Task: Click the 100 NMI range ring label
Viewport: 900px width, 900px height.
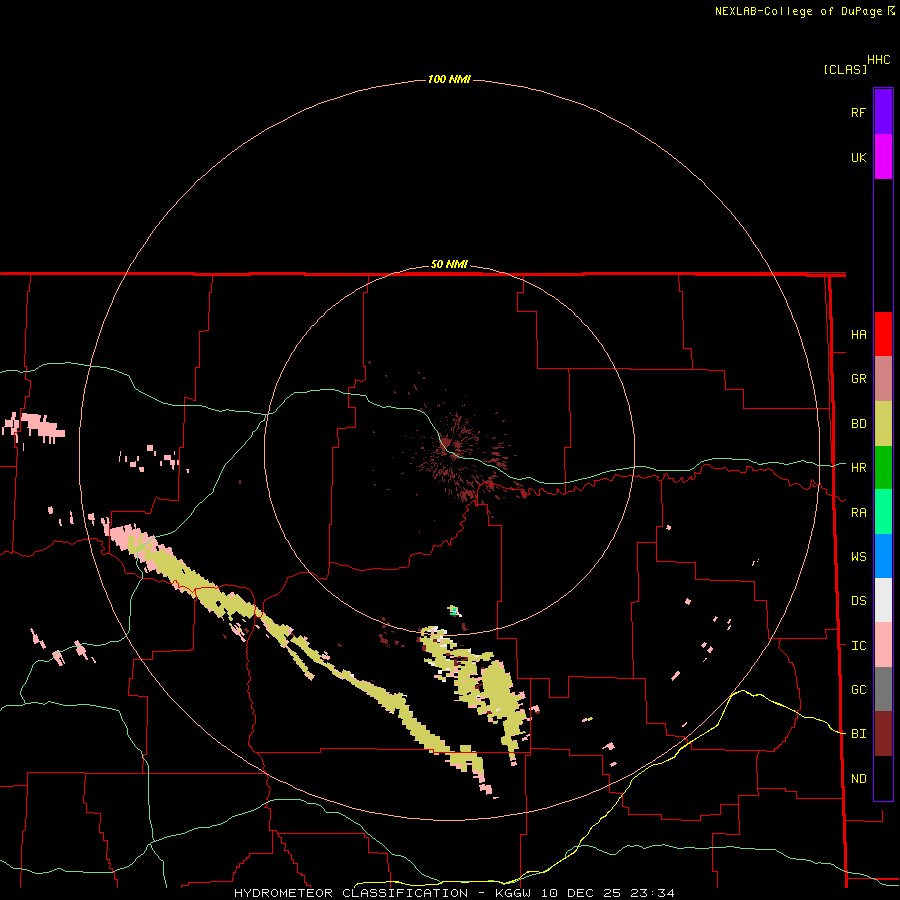Action: point(449,79)
